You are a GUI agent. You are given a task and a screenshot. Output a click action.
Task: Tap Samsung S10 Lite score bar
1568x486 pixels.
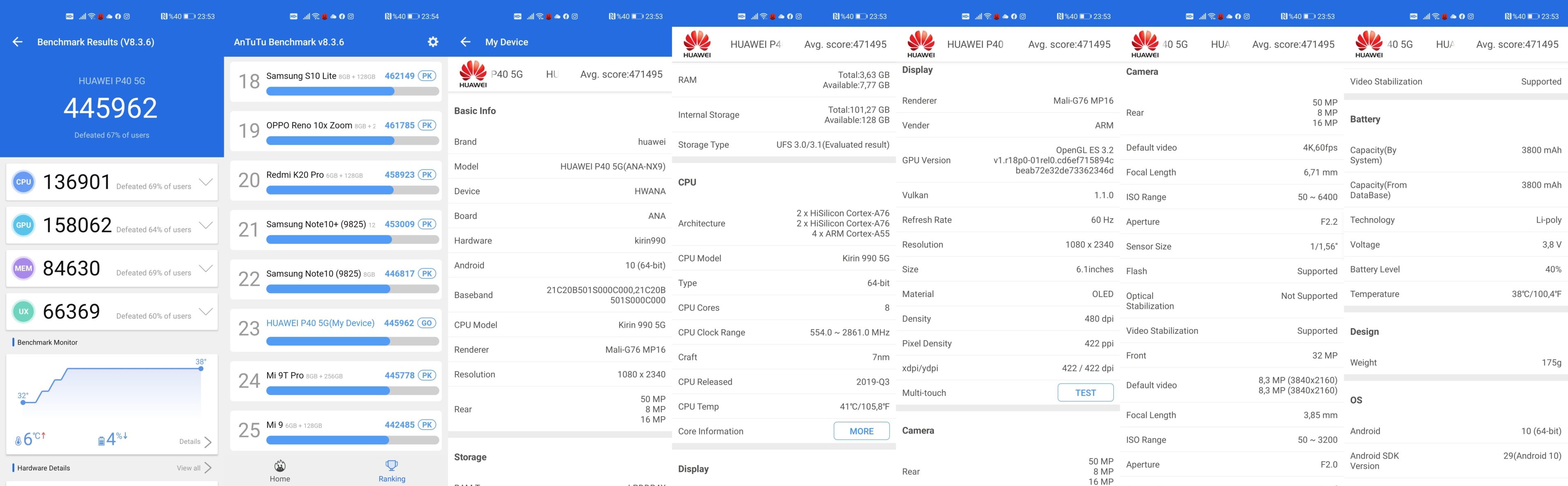pyautogui.click(x=352, y=91)
